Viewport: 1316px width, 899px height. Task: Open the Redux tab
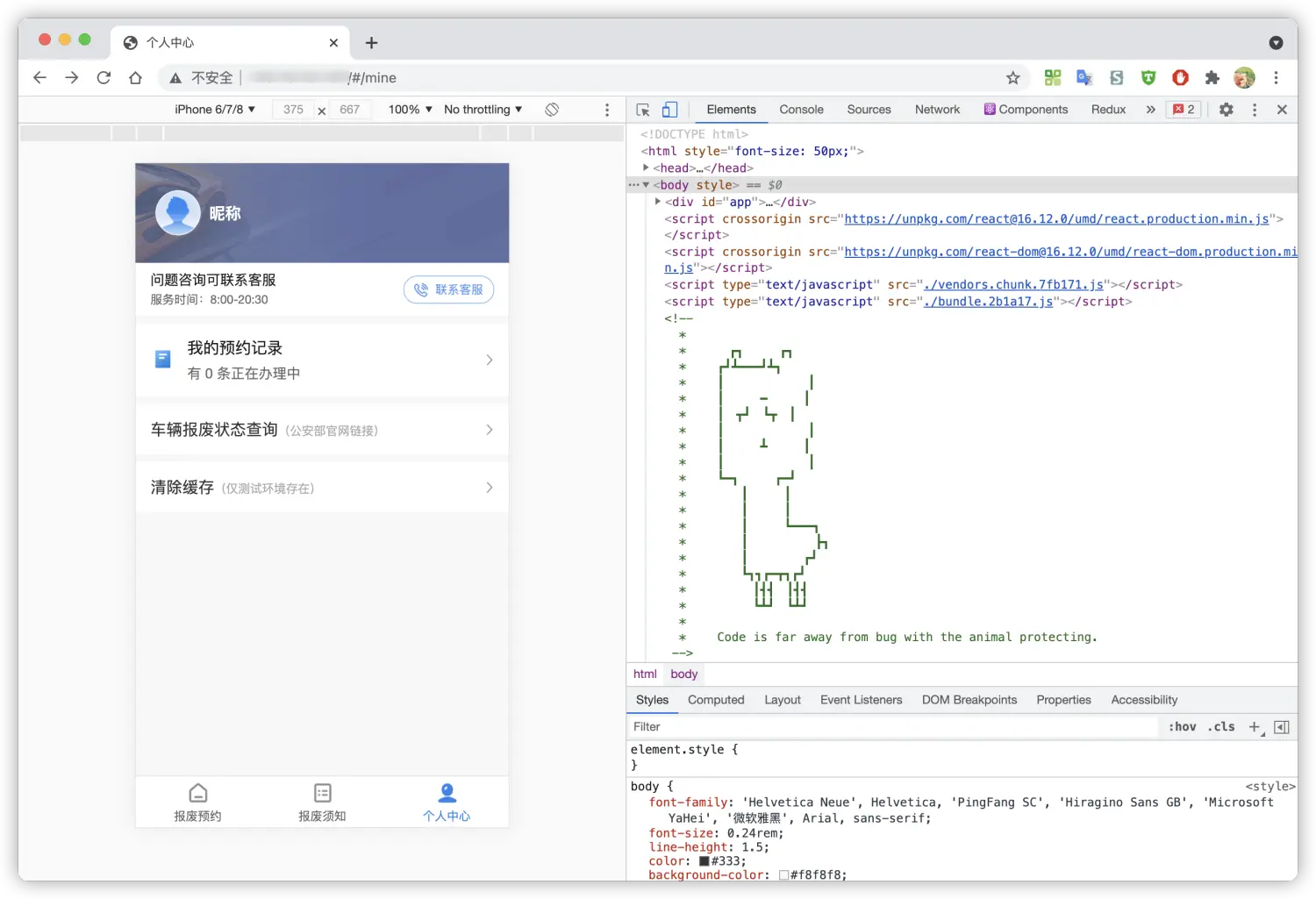click(x=1108, y=110)
